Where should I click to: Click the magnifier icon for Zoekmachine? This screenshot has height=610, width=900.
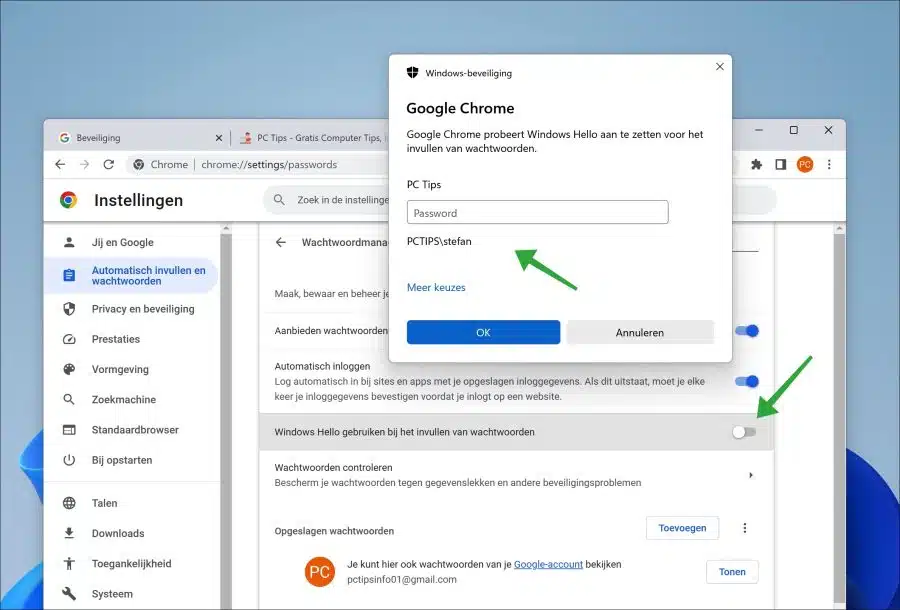click(x=69, y=399)
